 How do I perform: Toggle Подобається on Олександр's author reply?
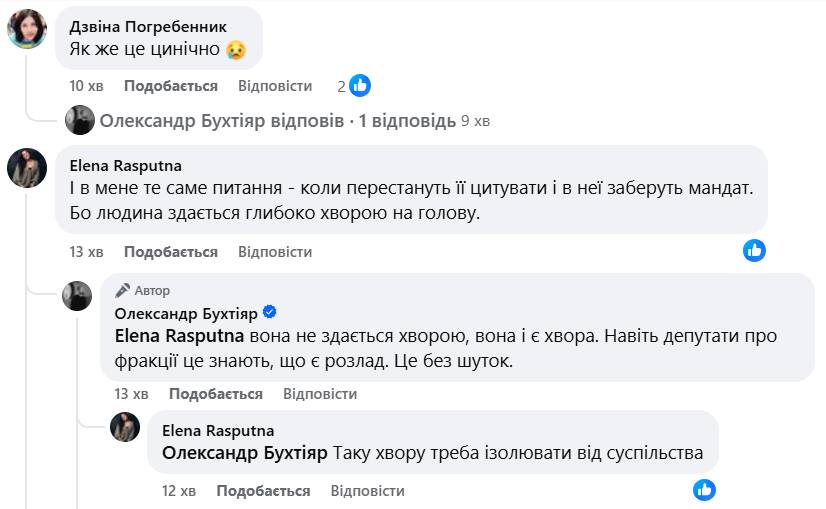[216, 394]
